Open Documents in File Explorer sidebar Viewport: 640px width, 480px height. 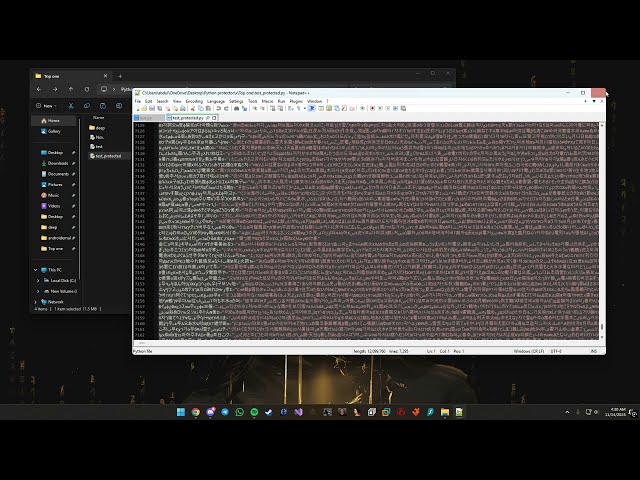(58, 174)
